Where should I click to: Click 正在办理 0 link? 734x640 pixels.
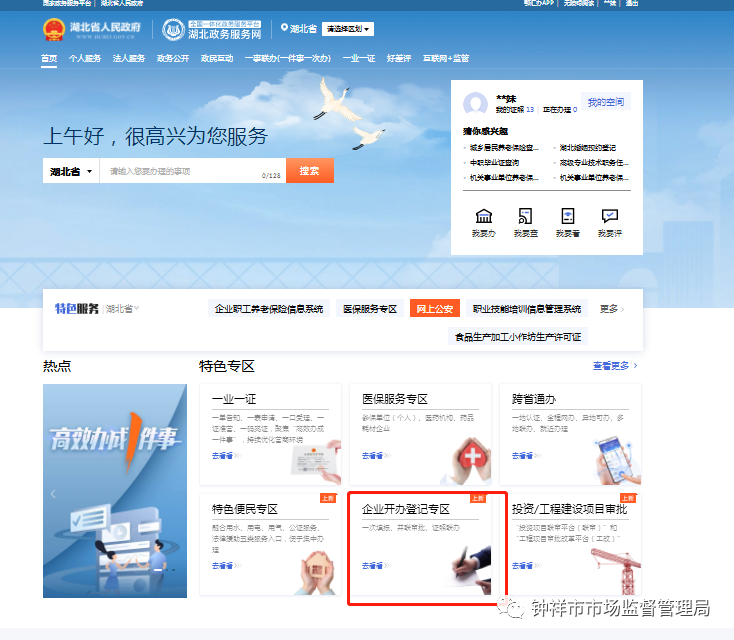(x=560, y=110)
